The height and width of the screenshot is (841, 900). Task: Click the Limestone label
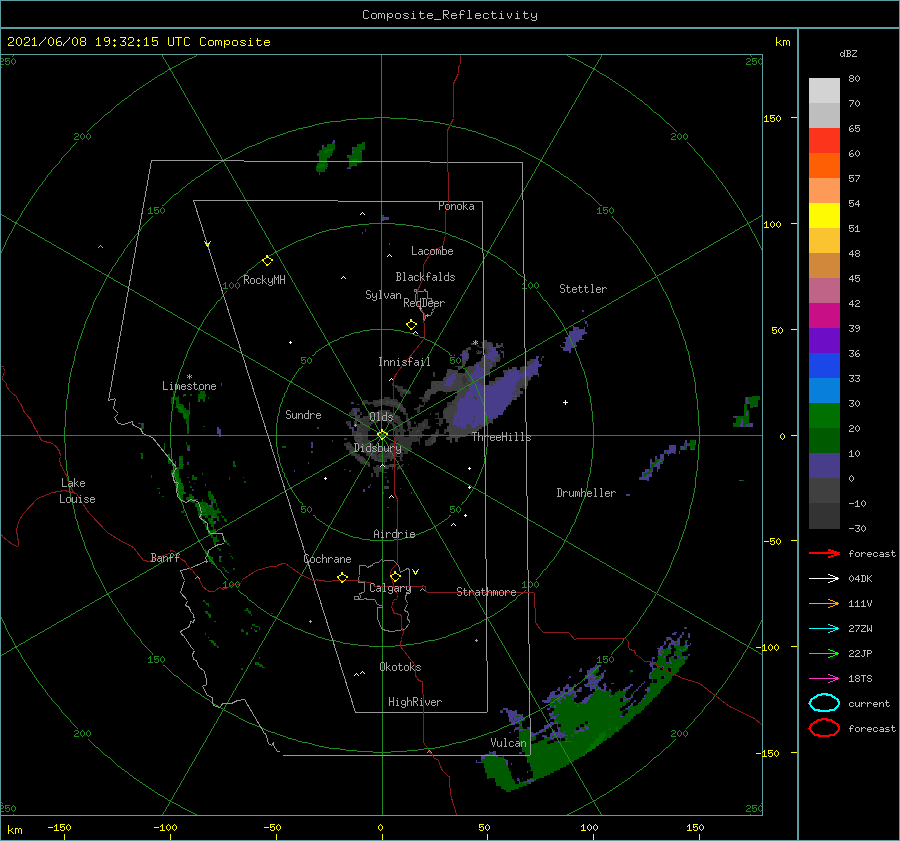[x=189, y=386]
